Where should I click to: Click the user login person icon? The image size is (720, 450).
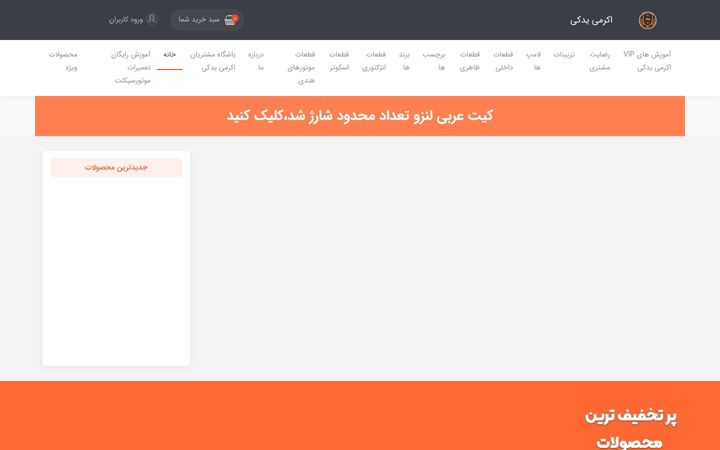tap(152, 19)
